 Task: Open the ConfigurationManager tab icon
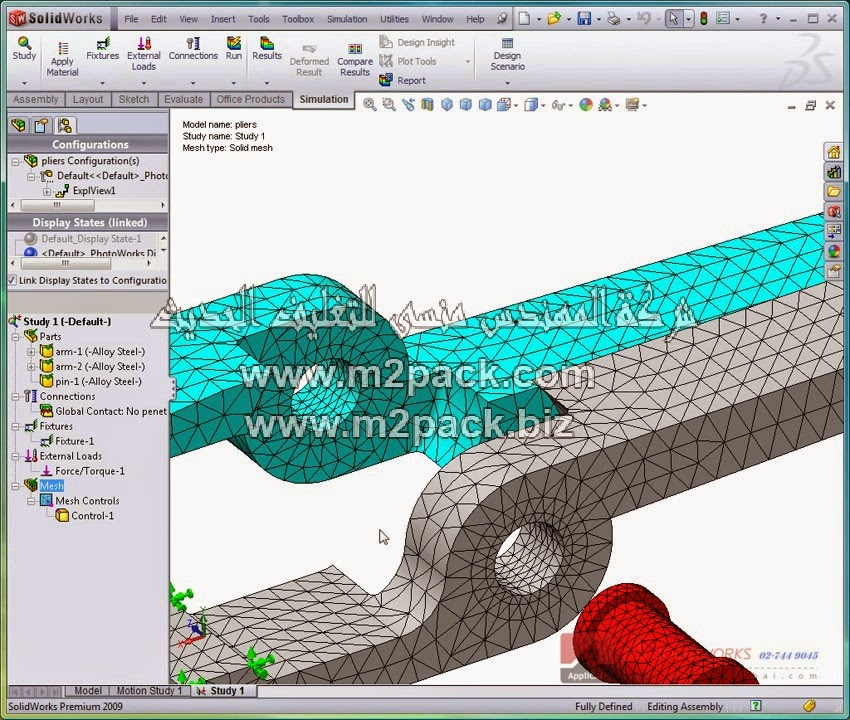(x=65, y=126)
